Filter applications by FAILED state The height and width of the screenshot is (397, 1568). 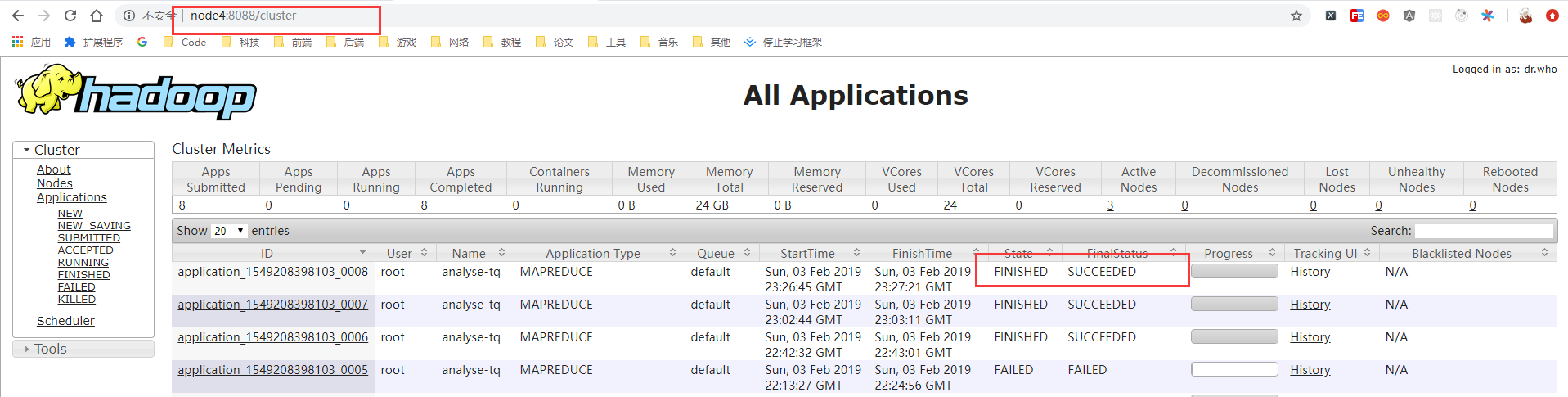[x=77, y=286]
